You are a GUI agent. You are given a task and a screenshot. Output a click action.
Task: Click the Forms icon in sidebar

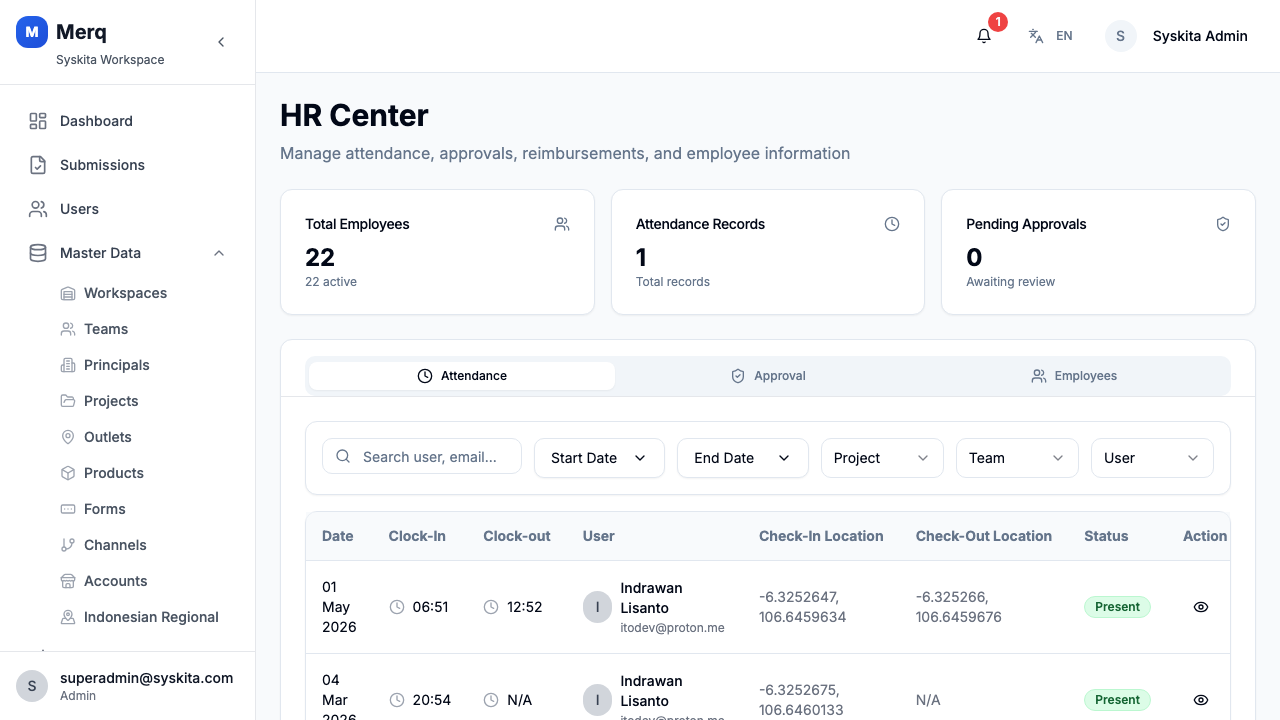tap(68, 509)
